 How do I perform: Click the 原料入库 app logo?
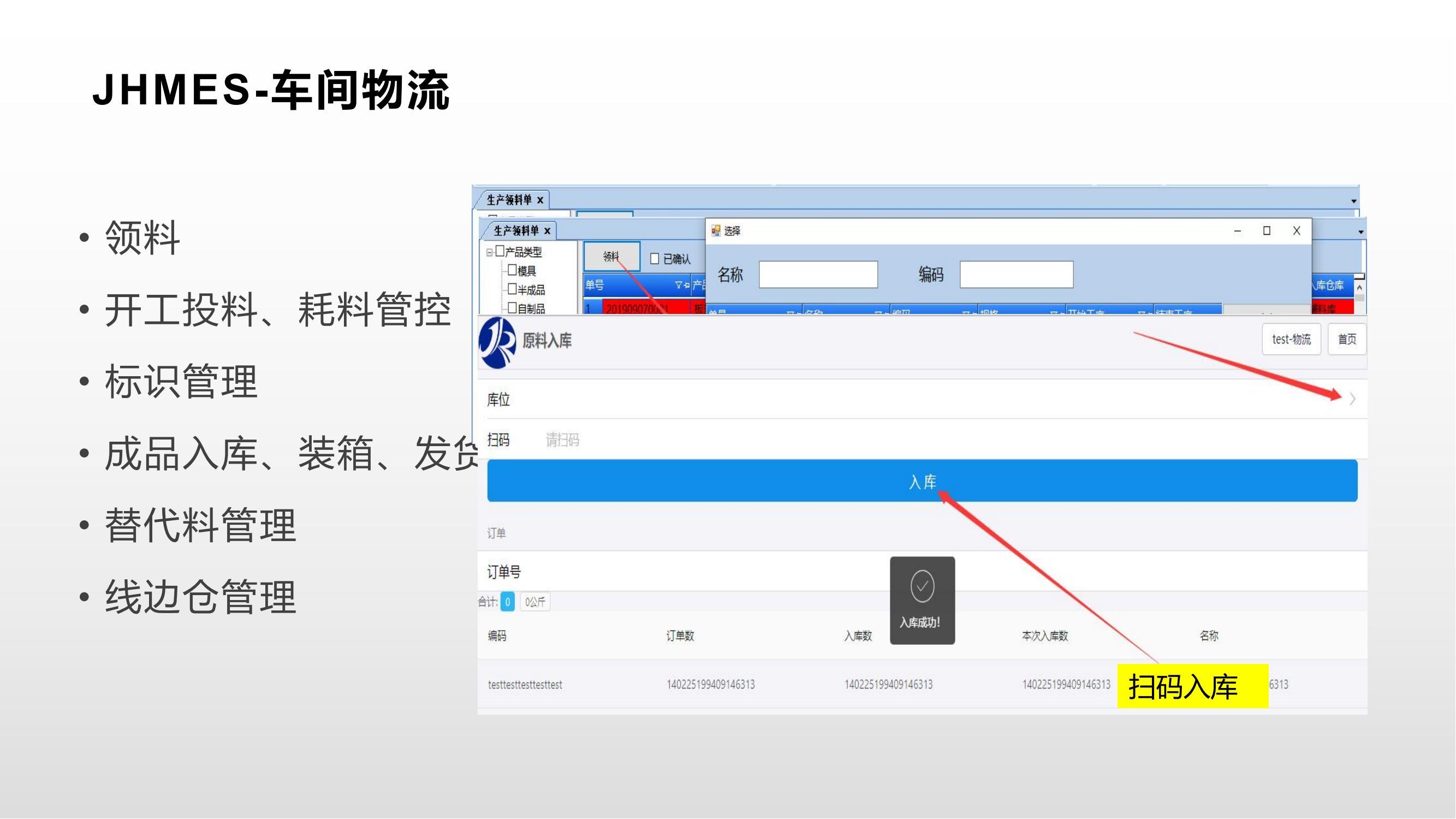tap(497, 342)
